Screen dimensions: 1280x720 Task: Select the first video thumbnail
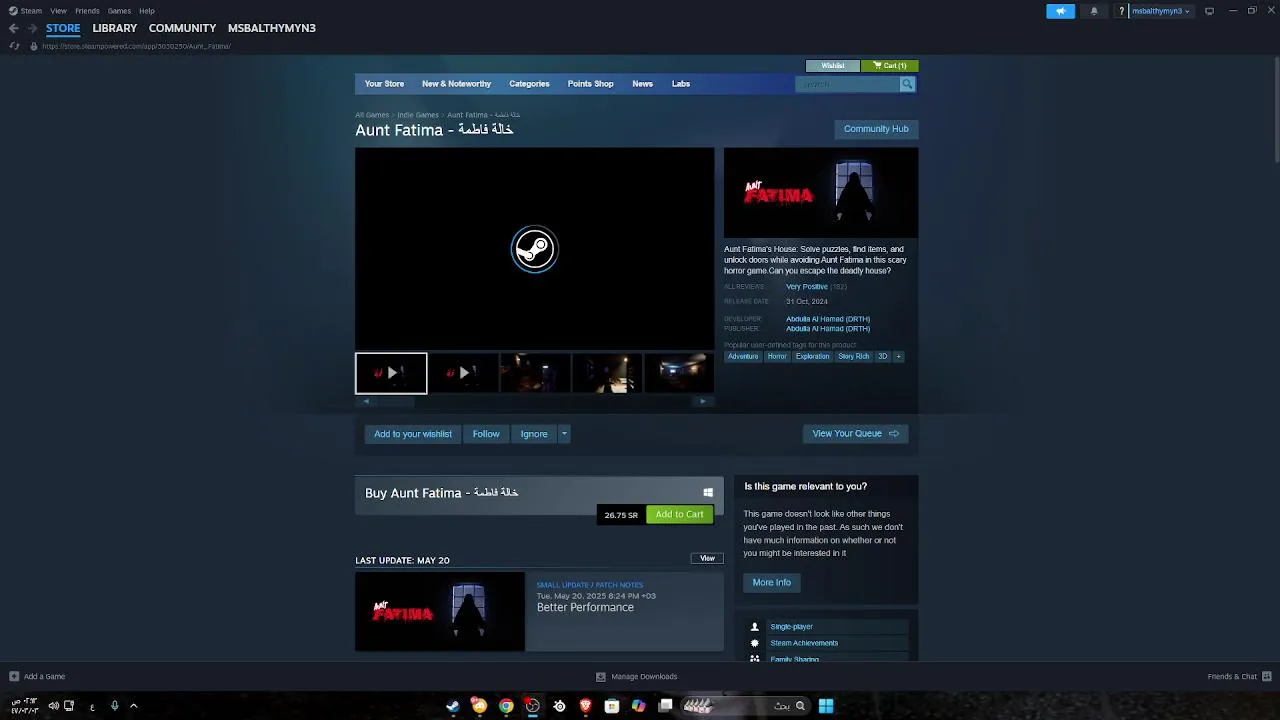coord(391,373)
